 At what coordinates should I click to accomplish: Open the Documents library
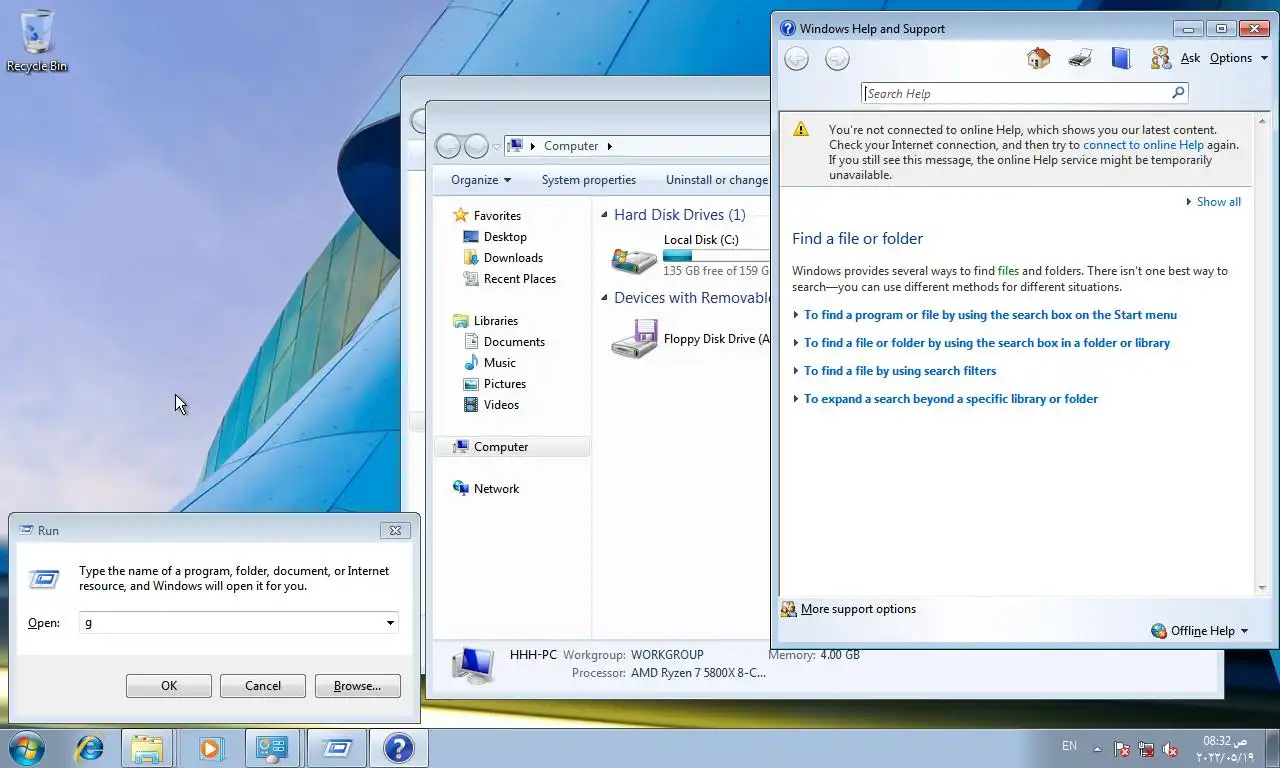(514, 342)
